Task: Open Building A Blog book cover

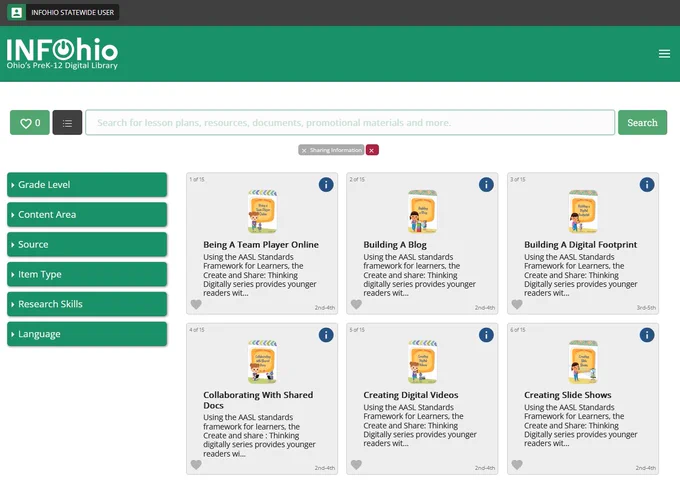Action: pos(423,211)
